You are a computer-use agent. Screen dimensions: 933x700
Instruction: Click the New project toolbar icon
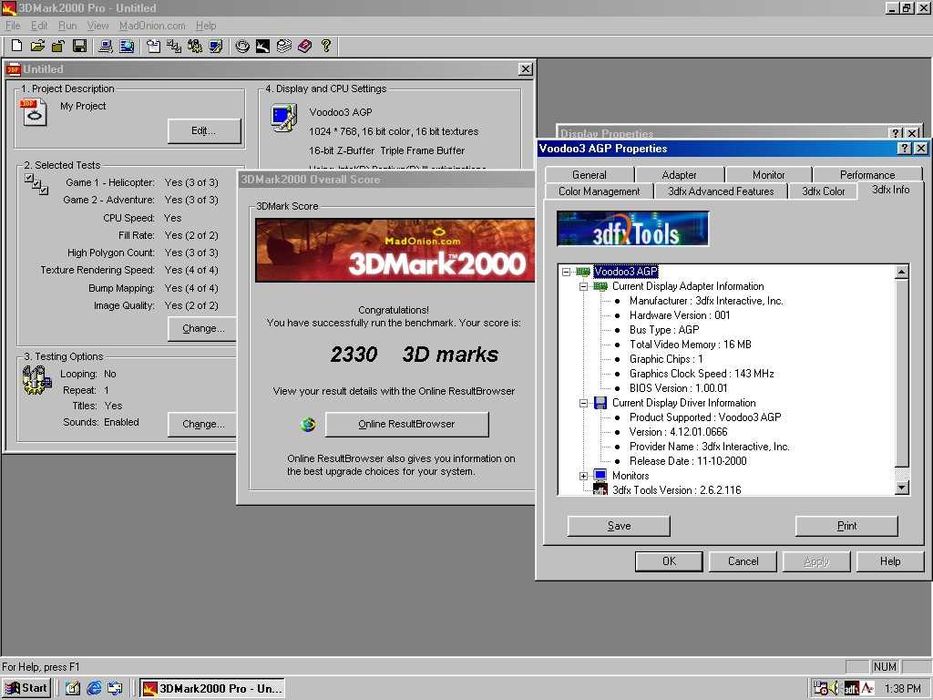pos(17,46)
